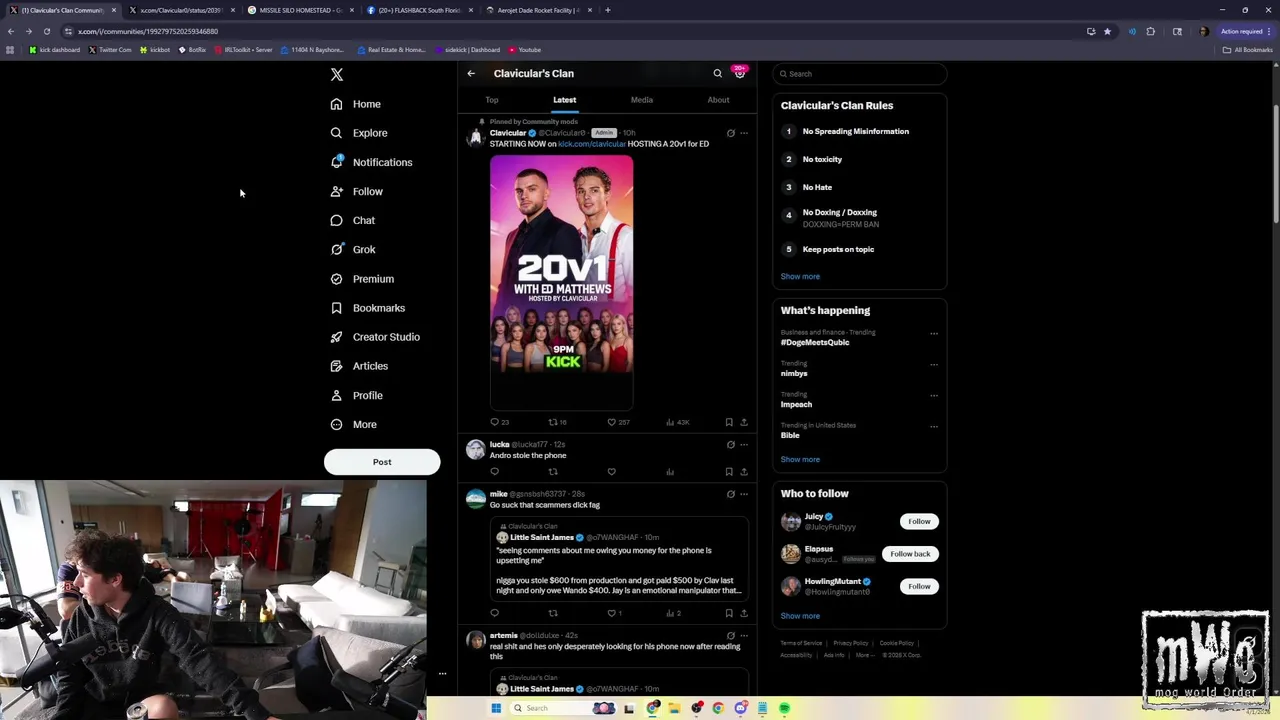Follow HowlingMutant
Viewport: 1280px width, 720px height.
(x=919, y=586)
